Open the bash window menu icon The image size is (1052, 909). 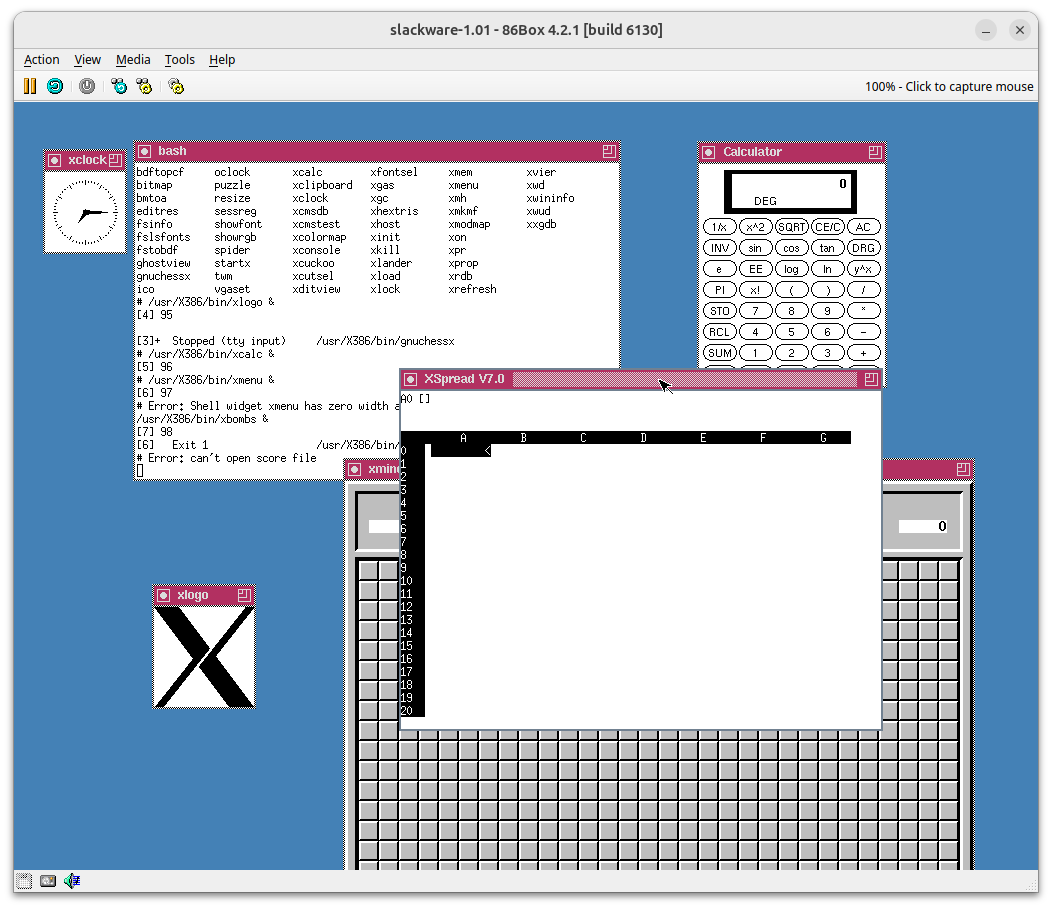pos(144,151)
